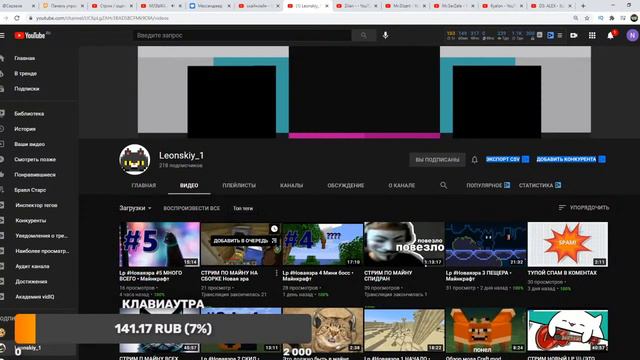Click the Топ теги button
The width and height of the screenshot is (640, 360).
coord(243,208)
